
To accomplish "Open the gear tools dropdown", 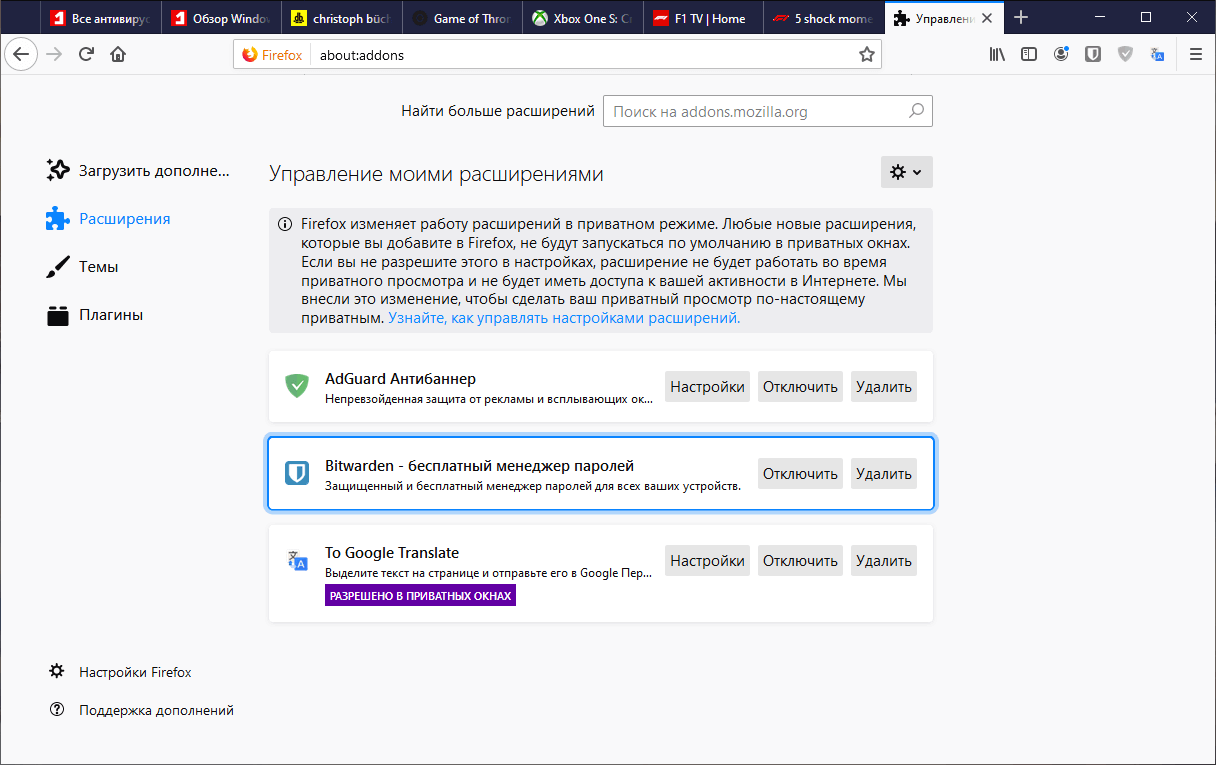I will (905, 171).
